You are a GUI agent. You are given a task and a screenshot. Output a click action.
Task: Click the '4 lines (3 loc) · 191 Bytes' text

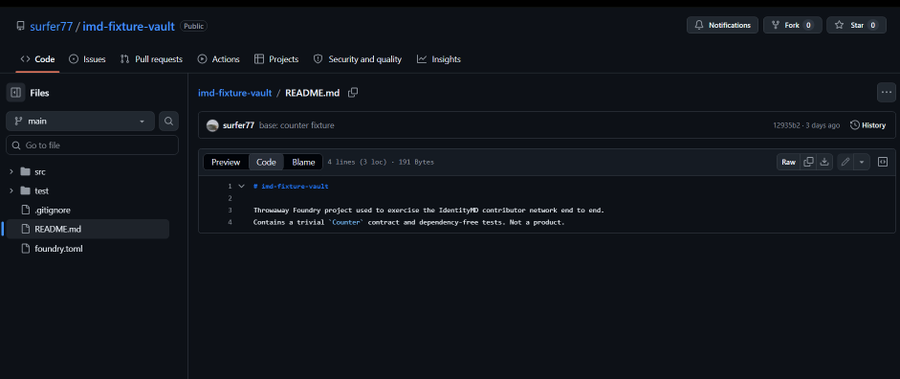click(381, 163)
